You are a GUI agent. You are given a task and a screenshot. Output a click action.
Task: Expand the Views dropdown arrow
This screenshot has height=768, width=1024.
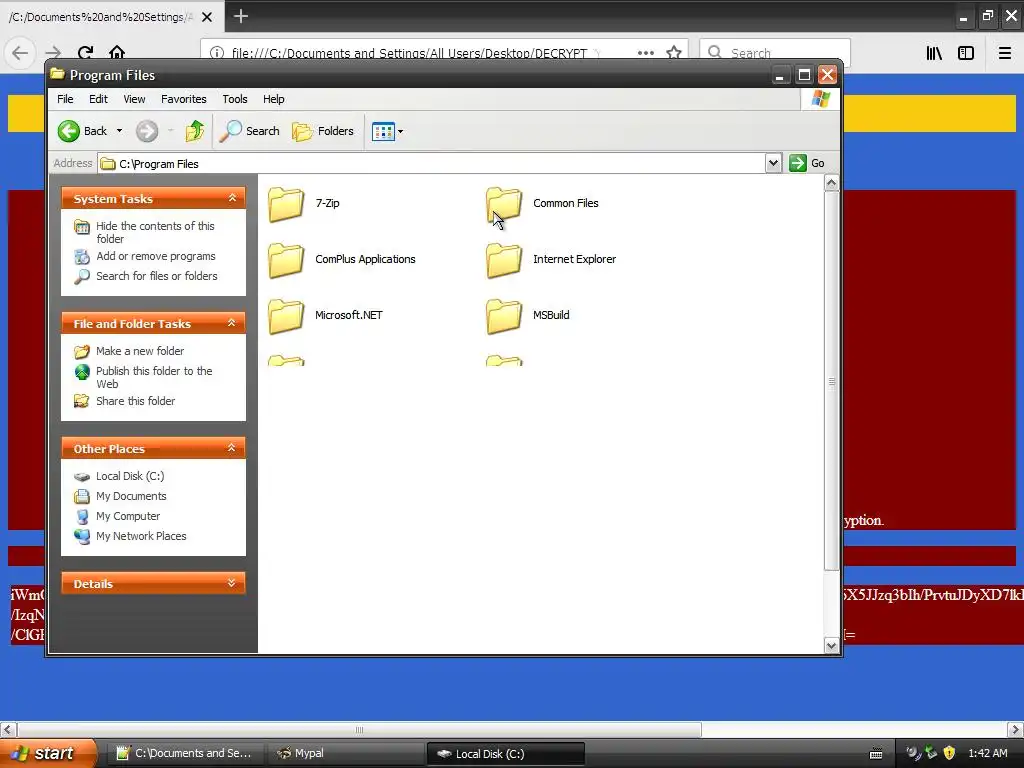(400, 131)
